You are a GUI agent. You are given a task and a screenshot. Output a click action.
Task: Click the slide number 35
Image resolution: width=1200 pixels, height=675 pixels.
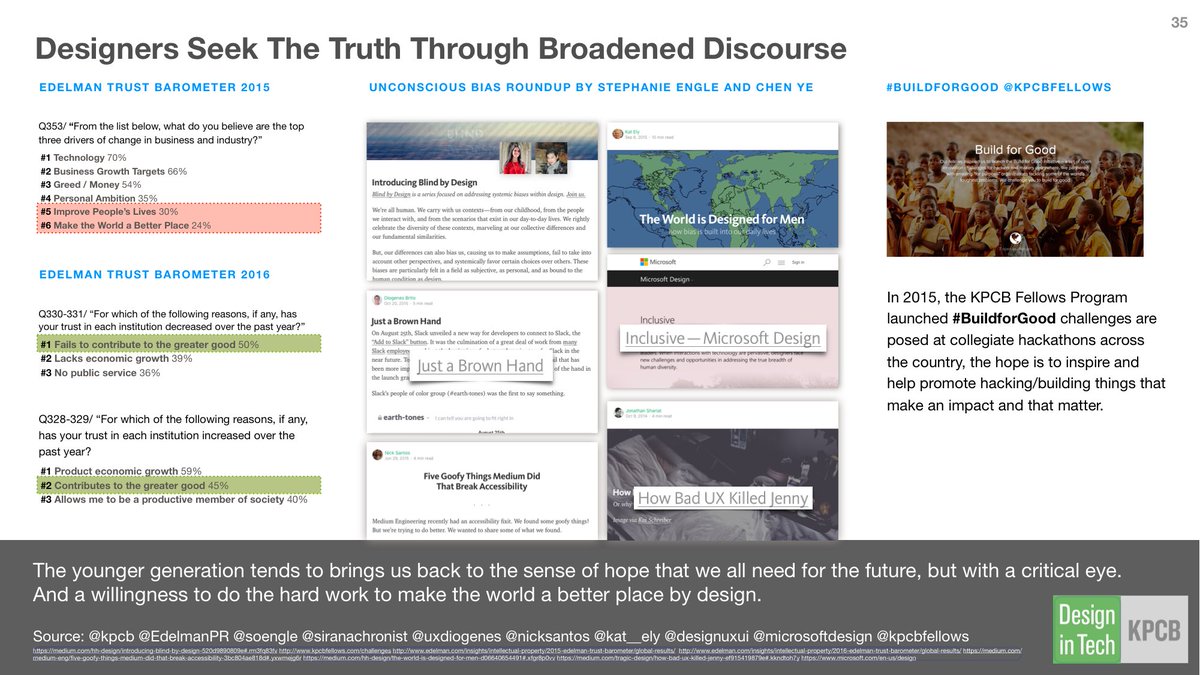coord(1179,23)
